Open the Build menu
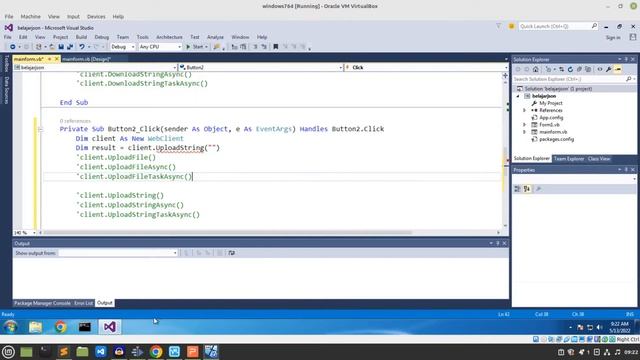Viewport: 640px width, 360px height. pos(81,37)
